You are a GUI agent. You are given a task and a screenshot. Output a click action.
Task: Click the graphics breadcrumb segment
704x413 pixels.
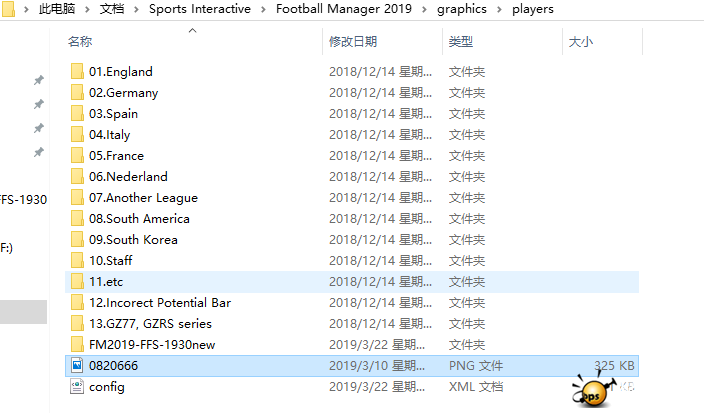point(462,9)
